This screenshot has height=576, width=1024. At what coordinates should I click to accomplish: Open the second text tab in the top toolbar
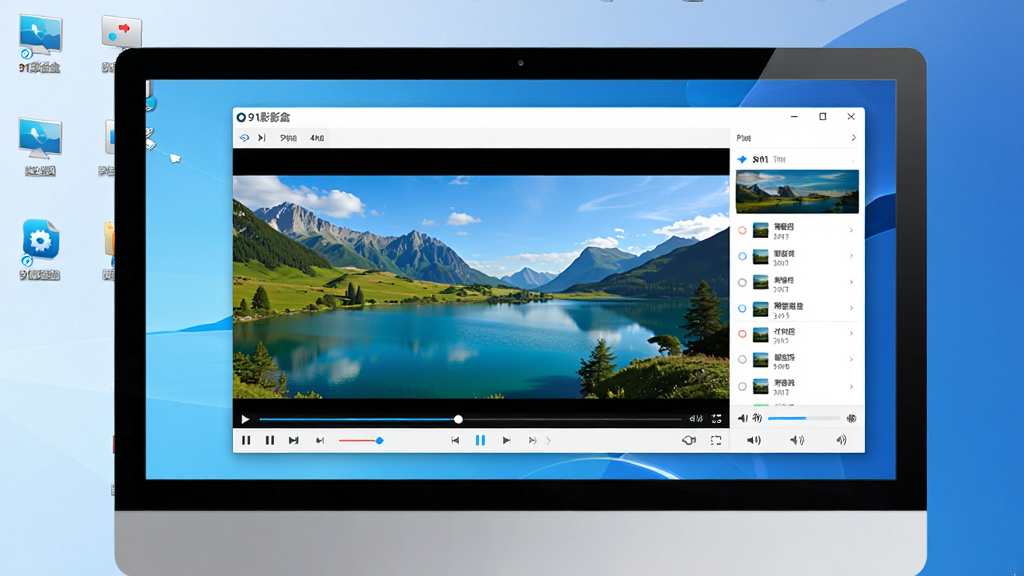tap(317, 138)
